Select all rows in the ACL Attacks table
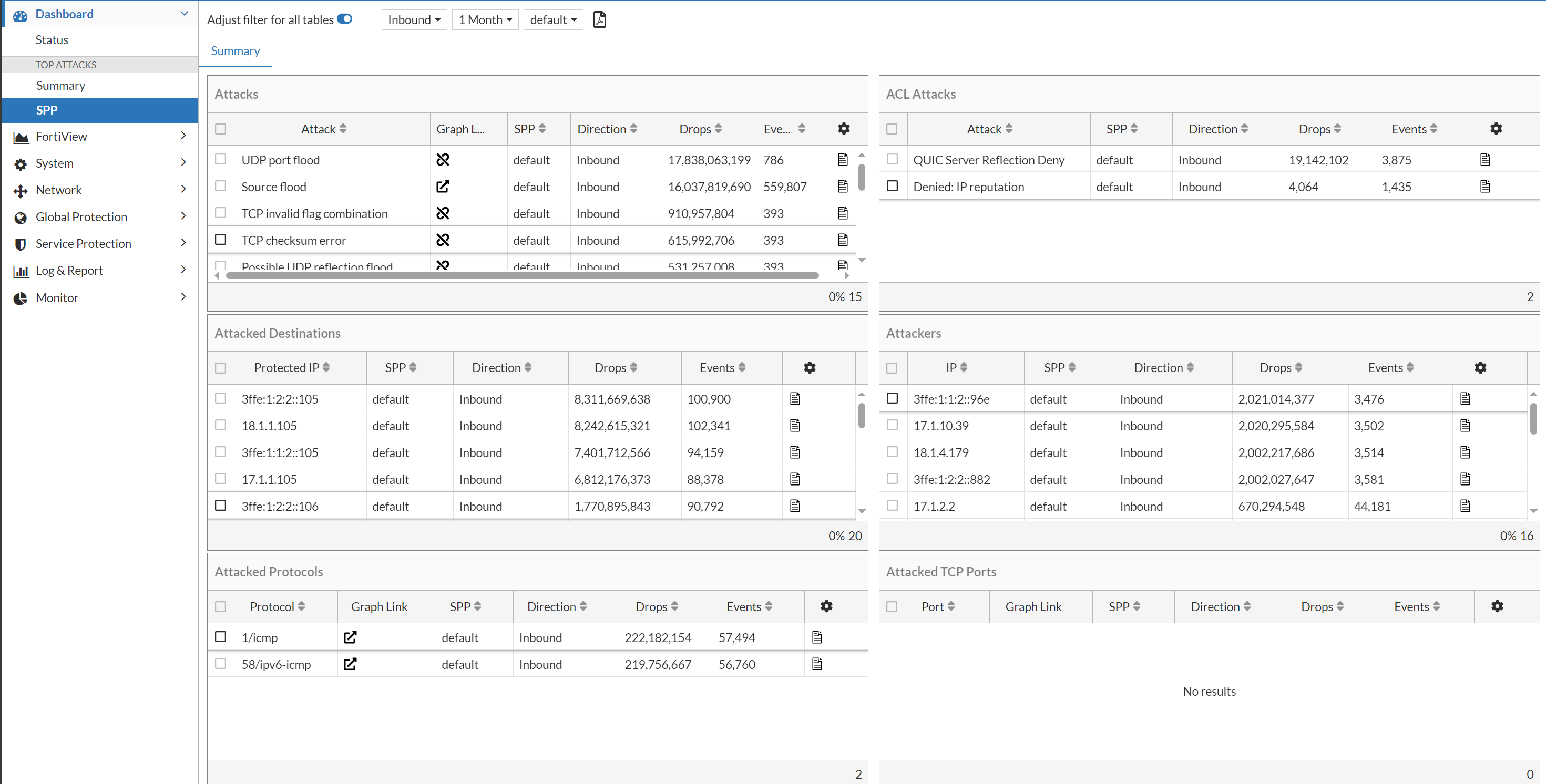This screenshot has width=1546, height=784. [892, 128]
